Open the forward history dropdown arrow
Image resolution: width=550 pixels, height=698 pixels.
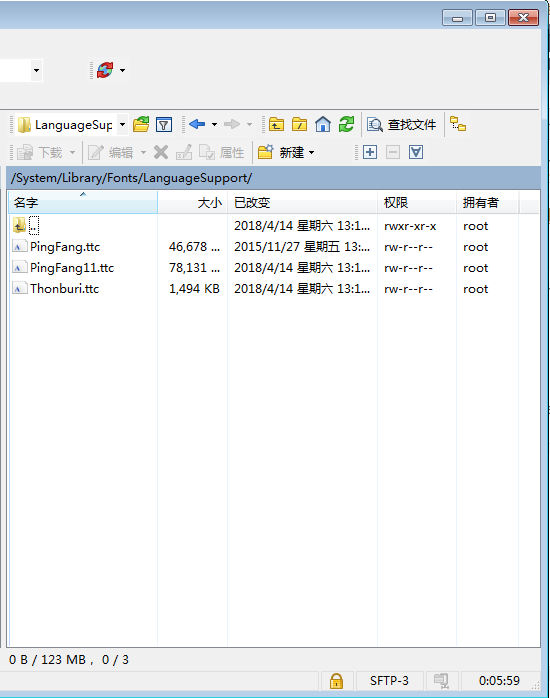point(249,125)
